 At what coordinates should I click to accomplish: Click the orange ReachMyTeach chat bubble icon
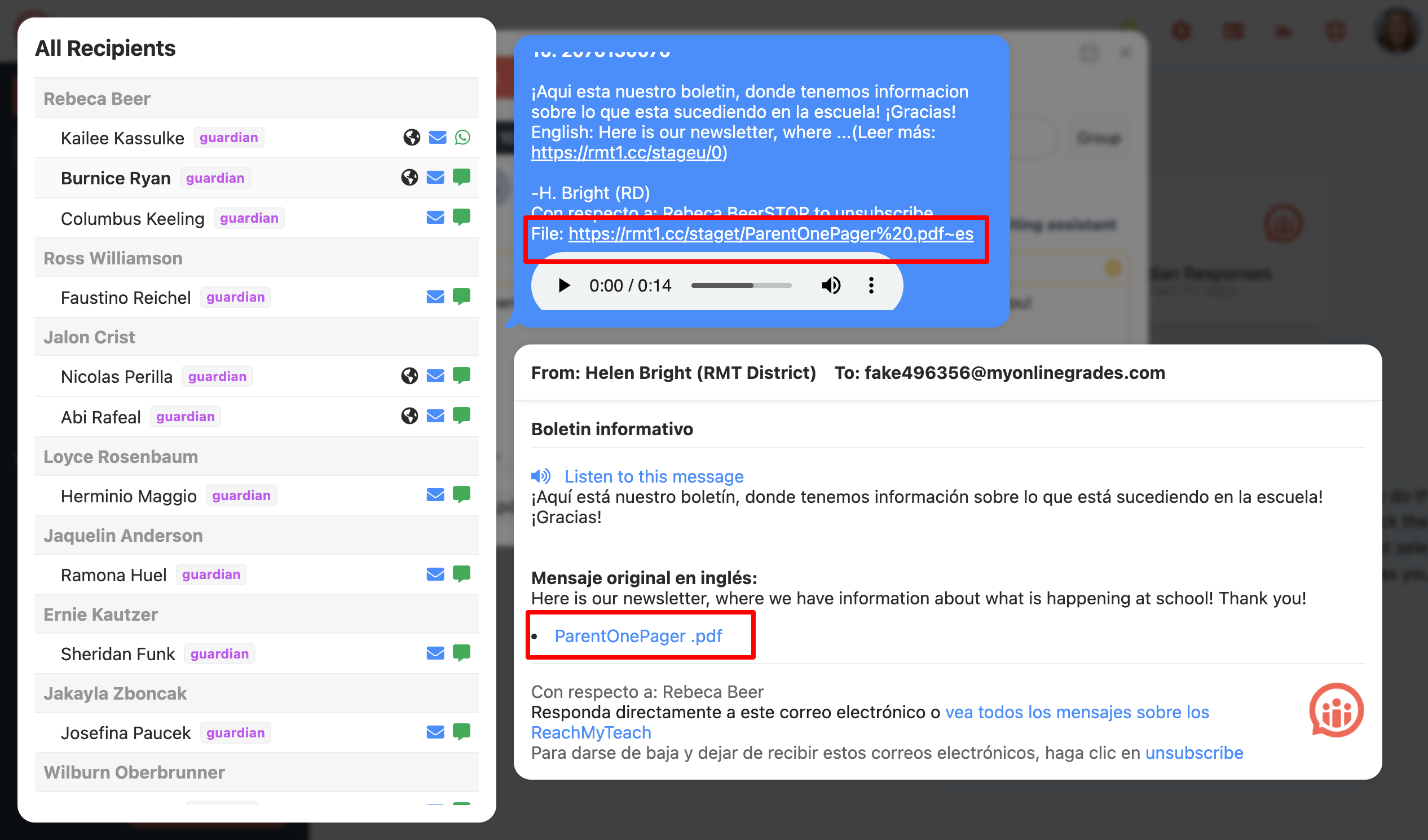1336,711
